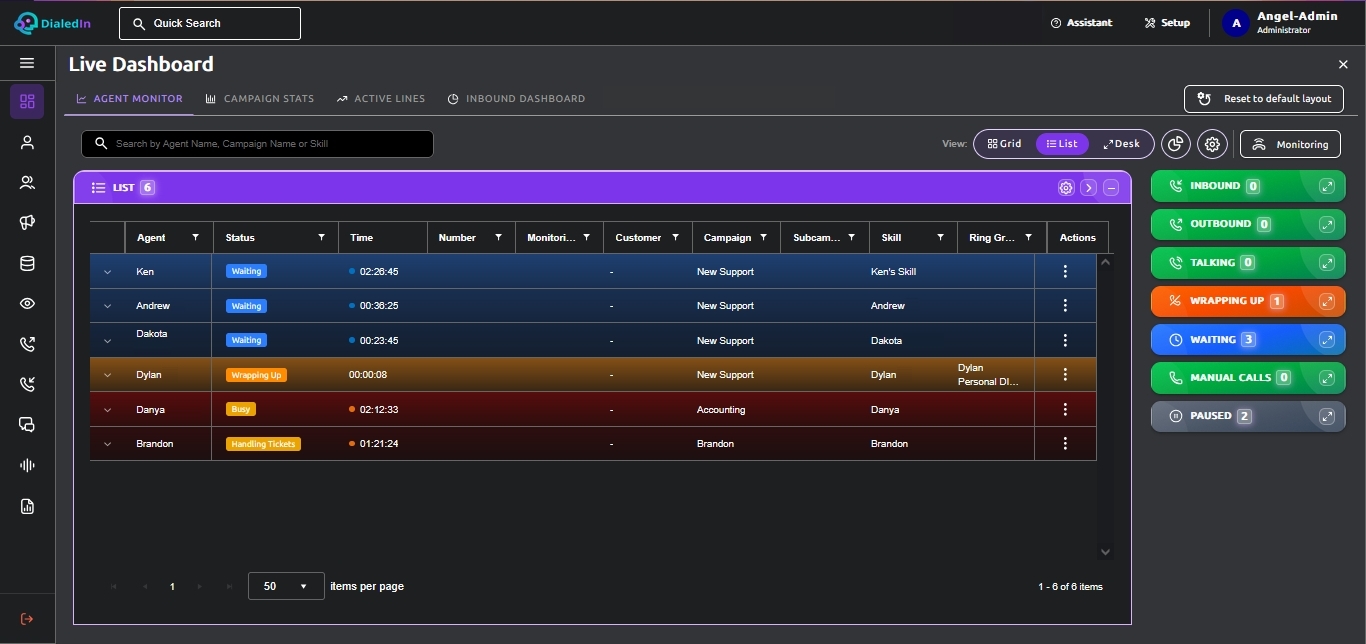Focus the Quick Search field
Image resolution: width=1366 pixels, height=644 pixels.
pyautogui.click(x=210, y=23)
